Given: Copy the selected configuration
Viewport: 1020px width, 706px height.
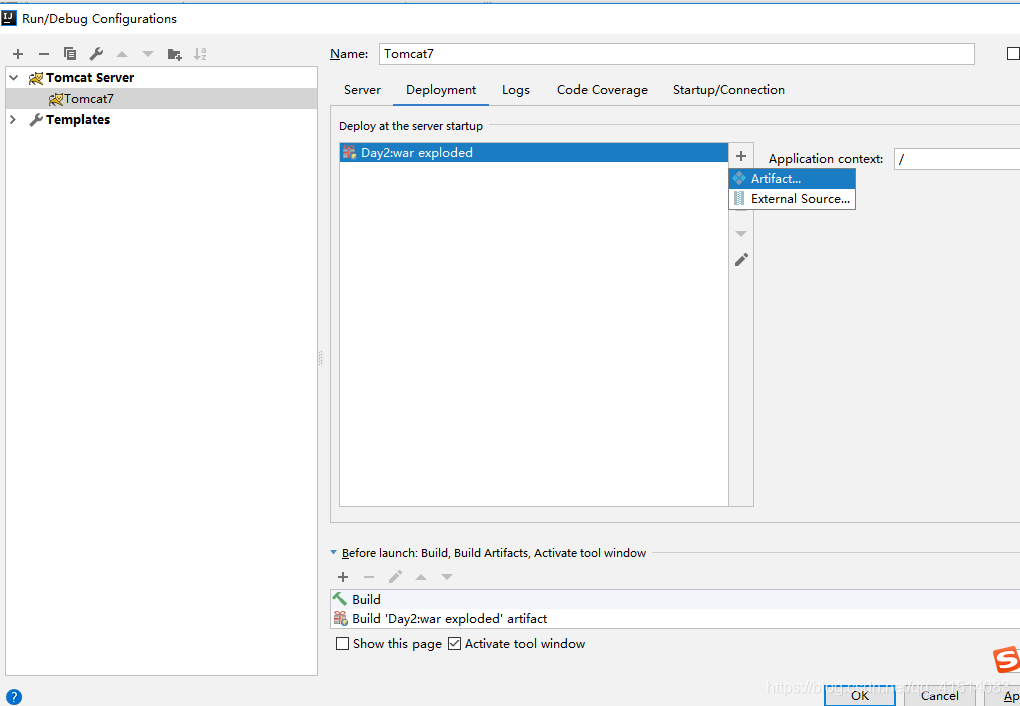Looking at the screenshot, I should coord(70,54).
